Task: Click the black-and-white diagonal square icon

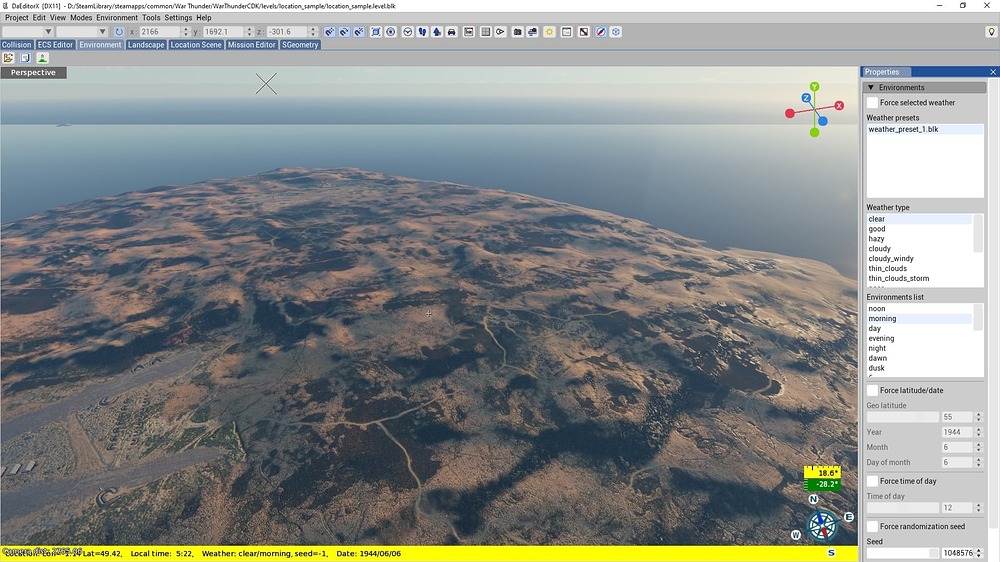Action: [584, 31]
